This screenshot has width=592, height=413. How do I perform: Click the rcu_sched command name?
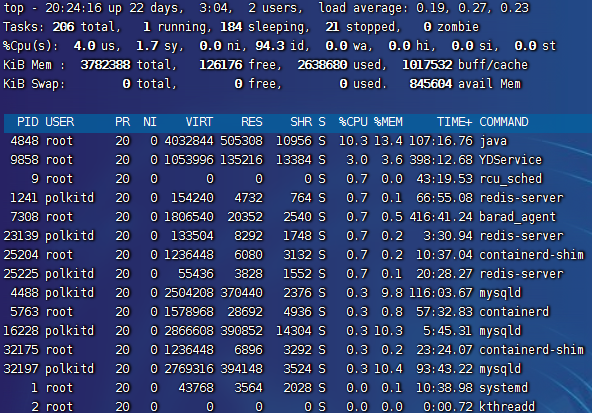pos(510,179)
